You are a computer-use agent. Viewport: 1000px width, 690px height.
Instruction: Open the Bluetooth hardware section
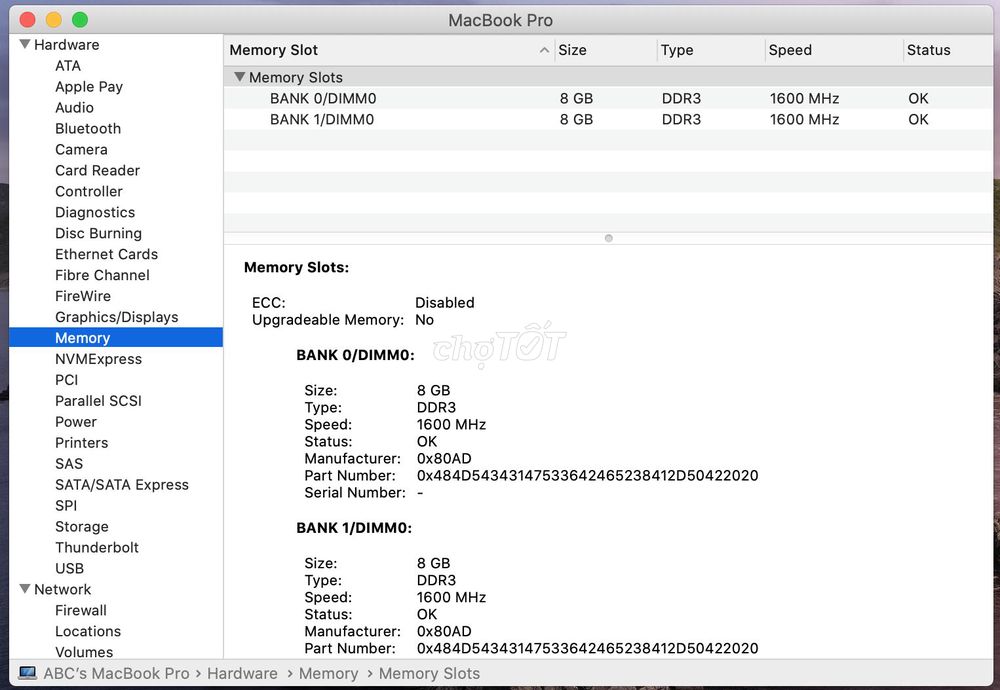click(x=88, y=129)
